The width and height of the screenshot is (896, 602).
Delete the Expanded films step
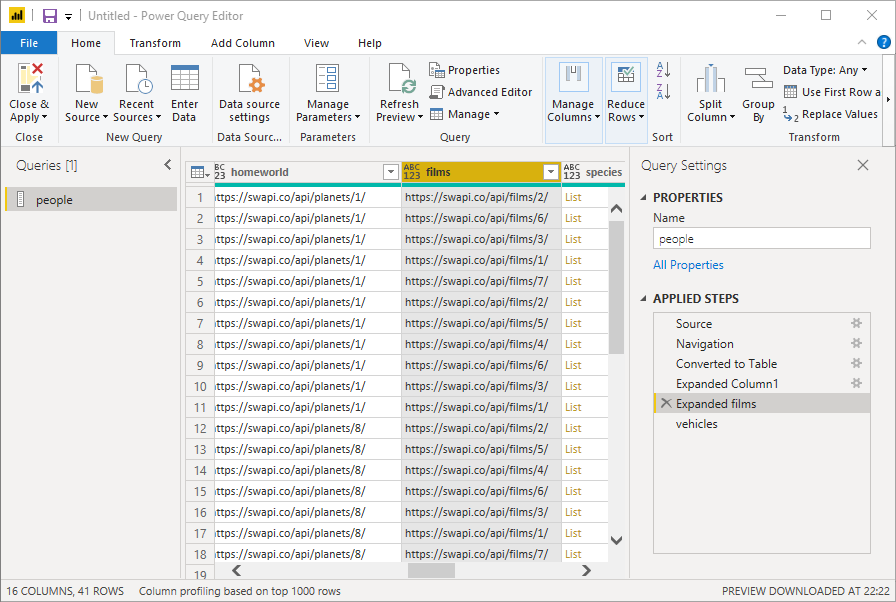click(664, 403)
